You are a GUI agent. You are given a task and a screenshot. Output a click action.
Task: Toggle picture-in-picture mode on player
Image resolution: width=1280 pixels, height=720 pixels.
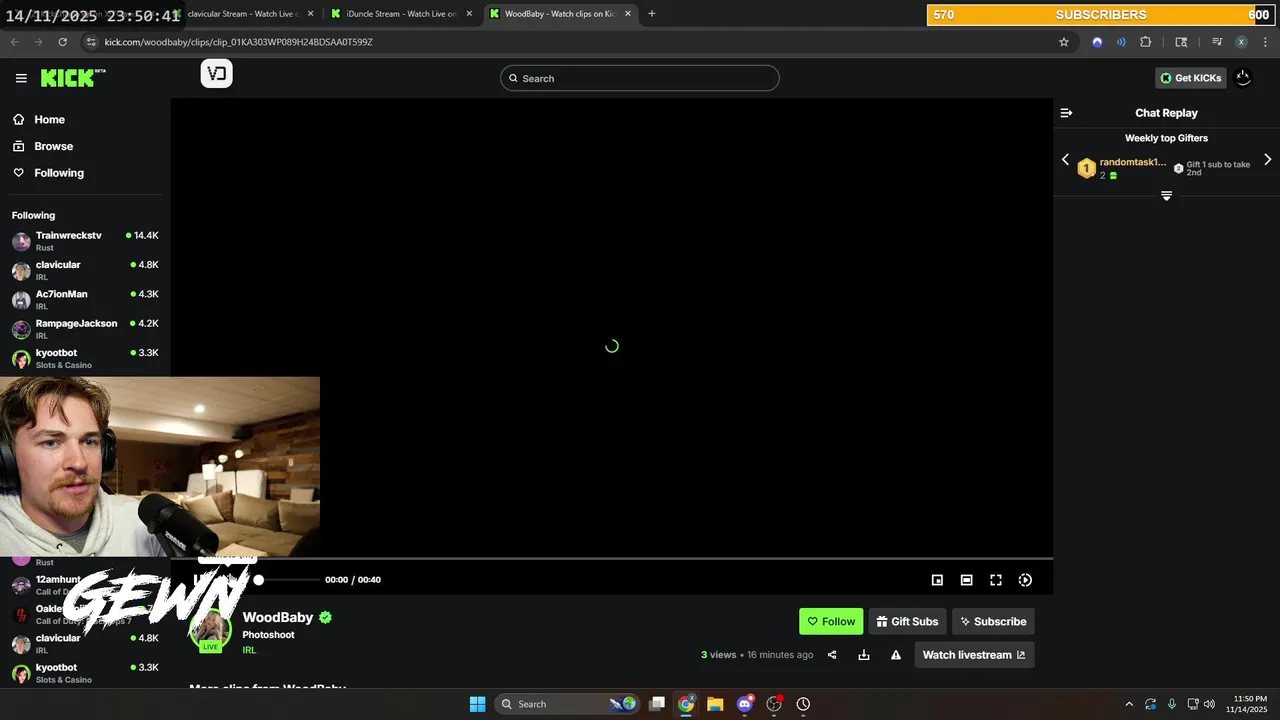937,580
